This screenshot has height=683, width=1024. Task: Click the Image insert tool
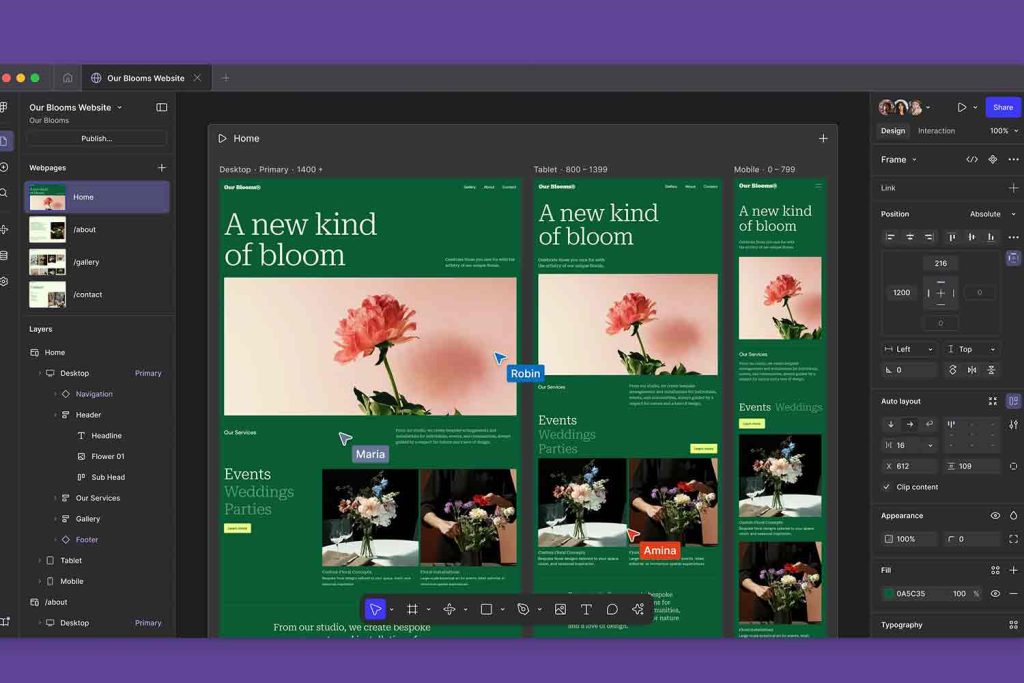pyautogui.click(x=560, y=609)
